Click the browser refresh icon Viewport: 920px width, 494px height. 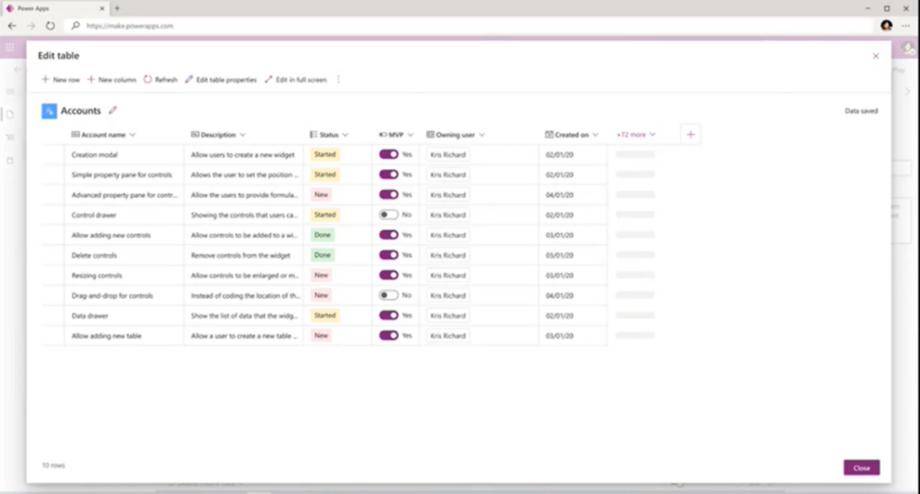click(x=51, y=25)
